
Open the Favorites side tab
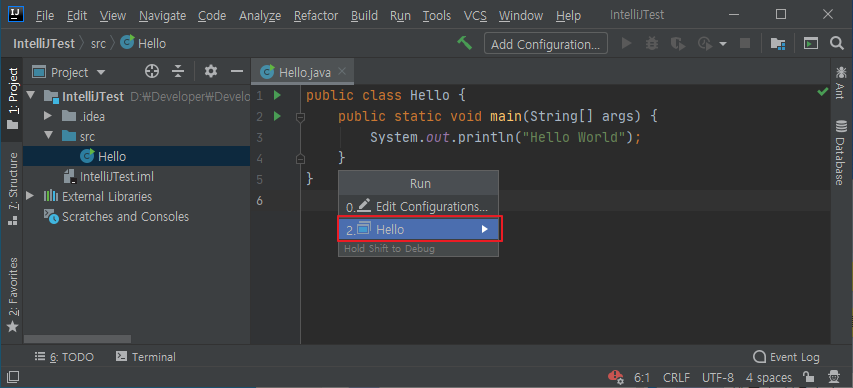pyautogui.click(x=12, y=295)
